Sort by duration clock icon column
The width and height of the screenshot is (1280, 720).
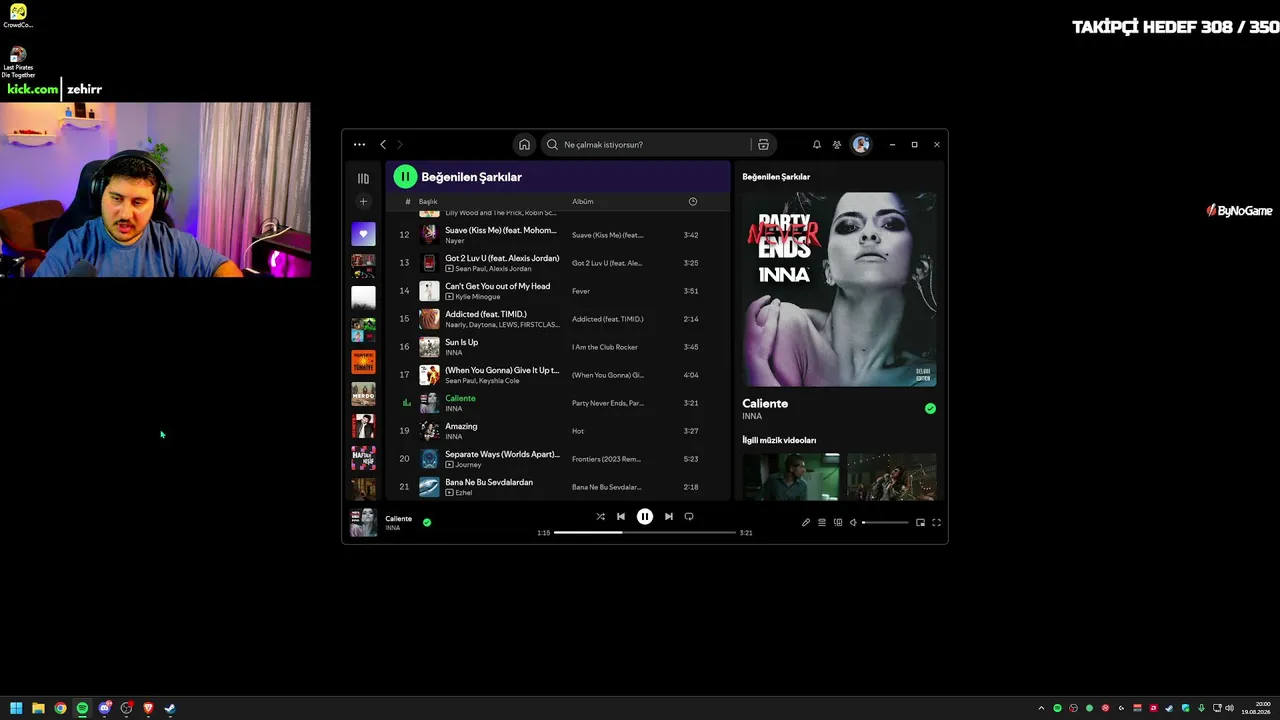click(x=693, y=202)
